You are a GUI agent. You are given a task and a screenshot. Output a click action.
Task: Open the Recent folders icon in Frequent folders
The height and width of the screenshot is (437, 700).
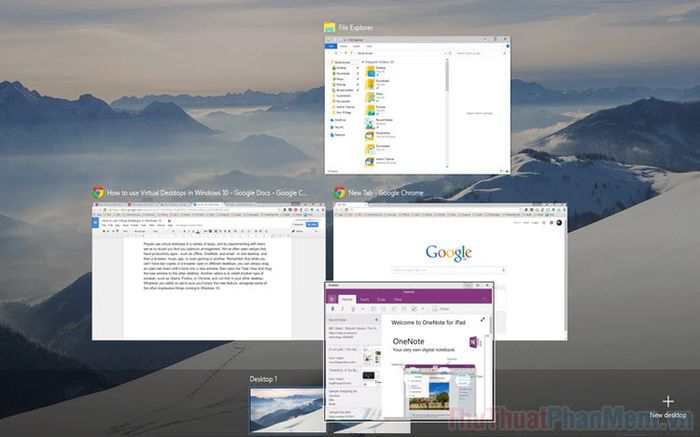click(x=370, y=123)
